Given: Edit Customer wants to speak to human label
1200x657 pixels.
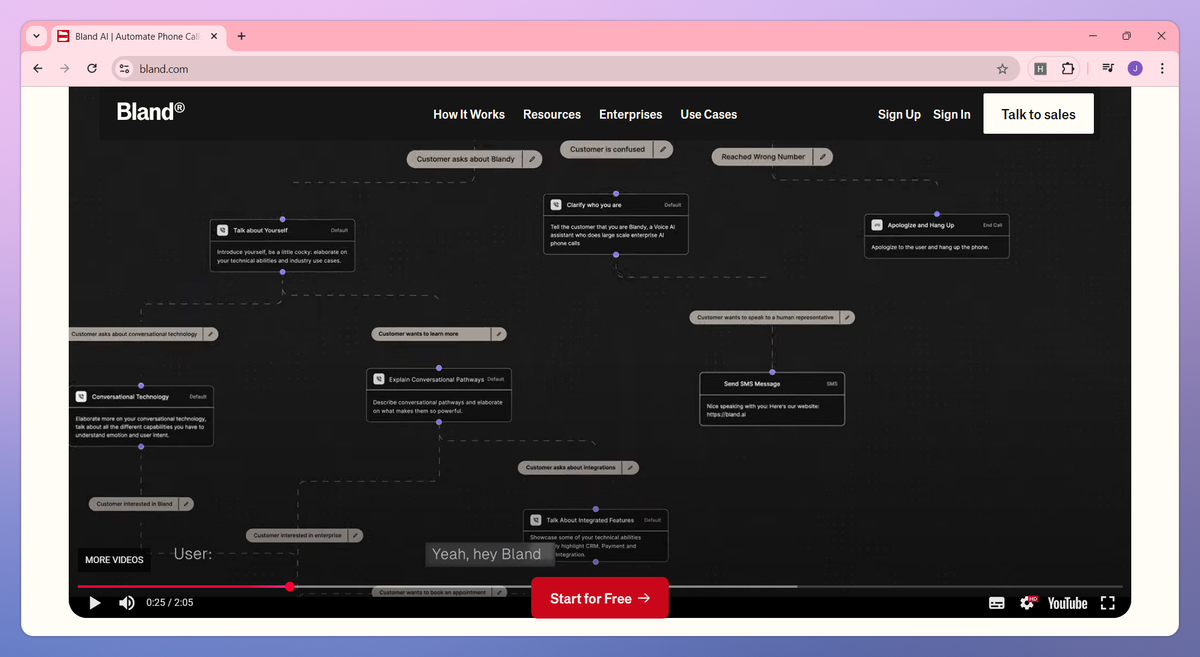Looking at the screenshot, I should point(847,317).
